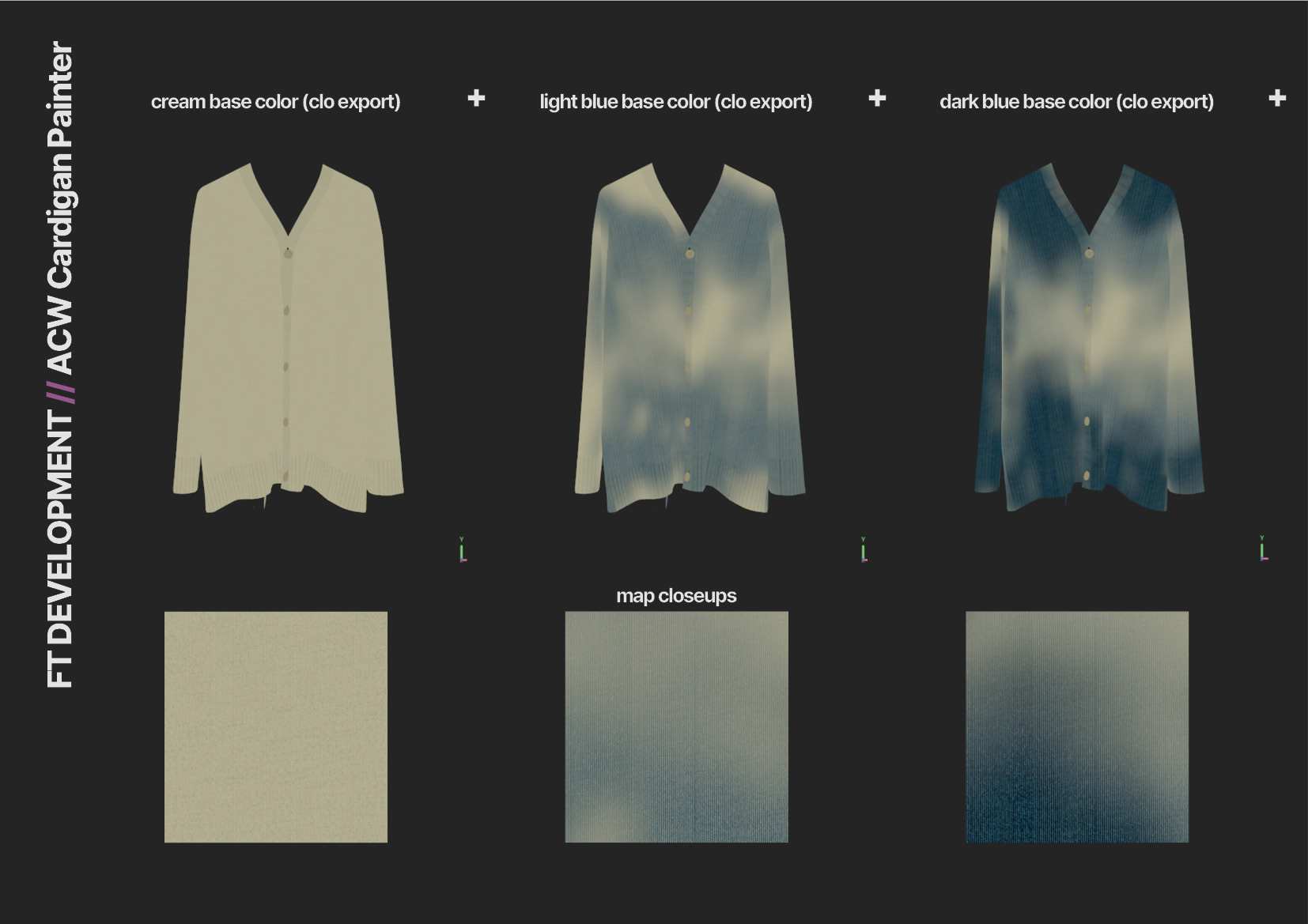Click the 'map closeups' heading
This screenshot has height=924, width=1308.
tap(676, 596)
